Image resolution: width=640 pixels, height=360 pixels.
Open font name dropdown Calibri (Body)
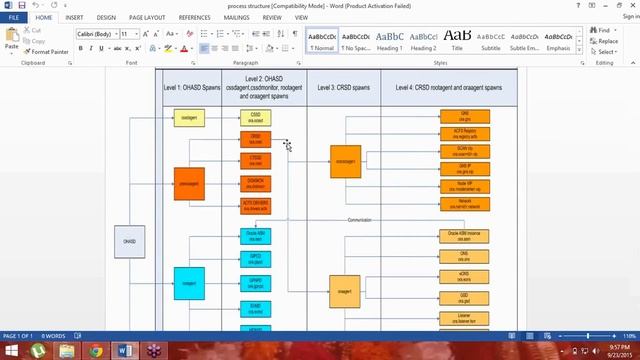click(116, 34)
